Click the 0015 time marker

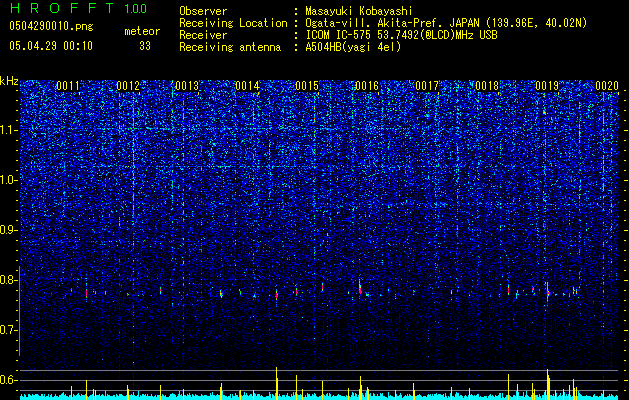(x=307, y=86)
